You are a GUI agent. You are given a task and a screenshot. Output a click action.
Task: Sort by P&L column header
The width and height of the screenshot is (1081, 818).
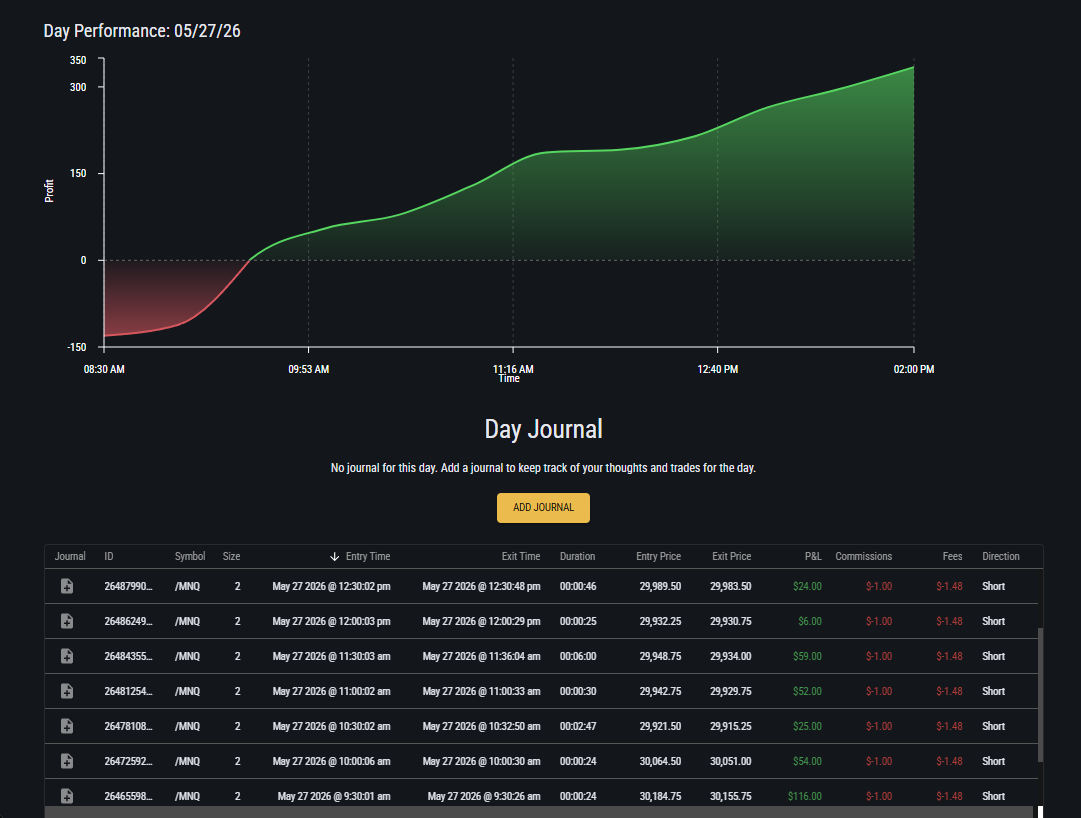tap(813, 556)
